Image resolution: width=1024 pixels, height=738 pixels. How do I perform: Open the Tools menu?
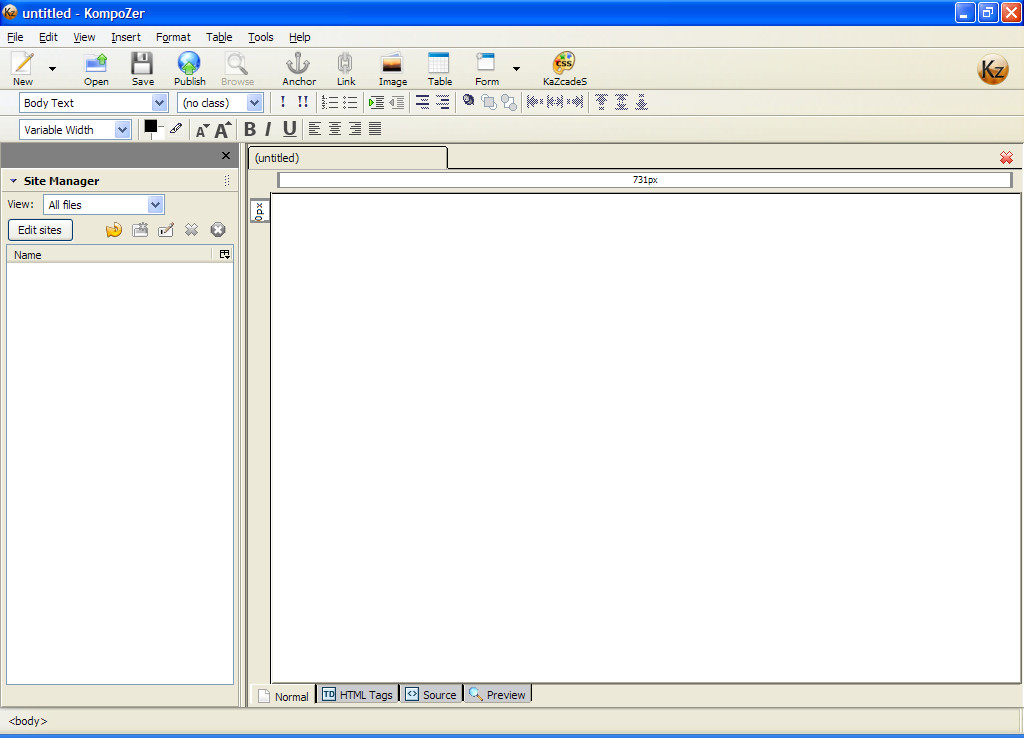click(x=261, y=37)
